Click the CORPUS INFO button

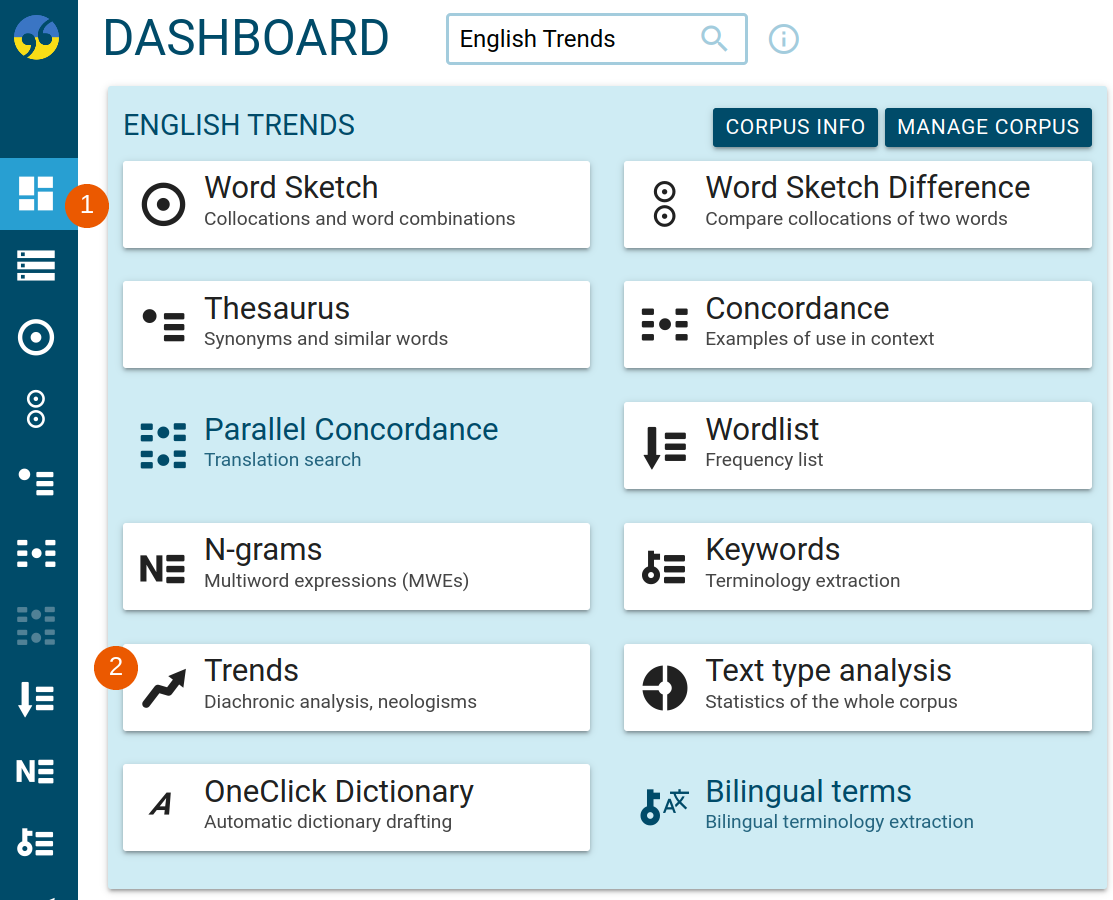click(795, 127)
